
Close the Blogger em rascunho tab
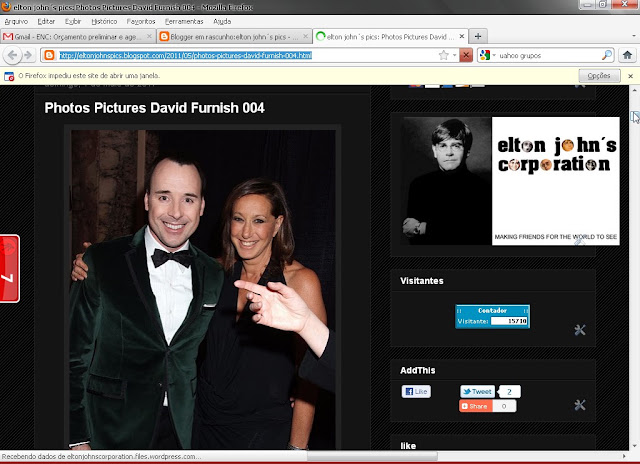click(305, 36)
